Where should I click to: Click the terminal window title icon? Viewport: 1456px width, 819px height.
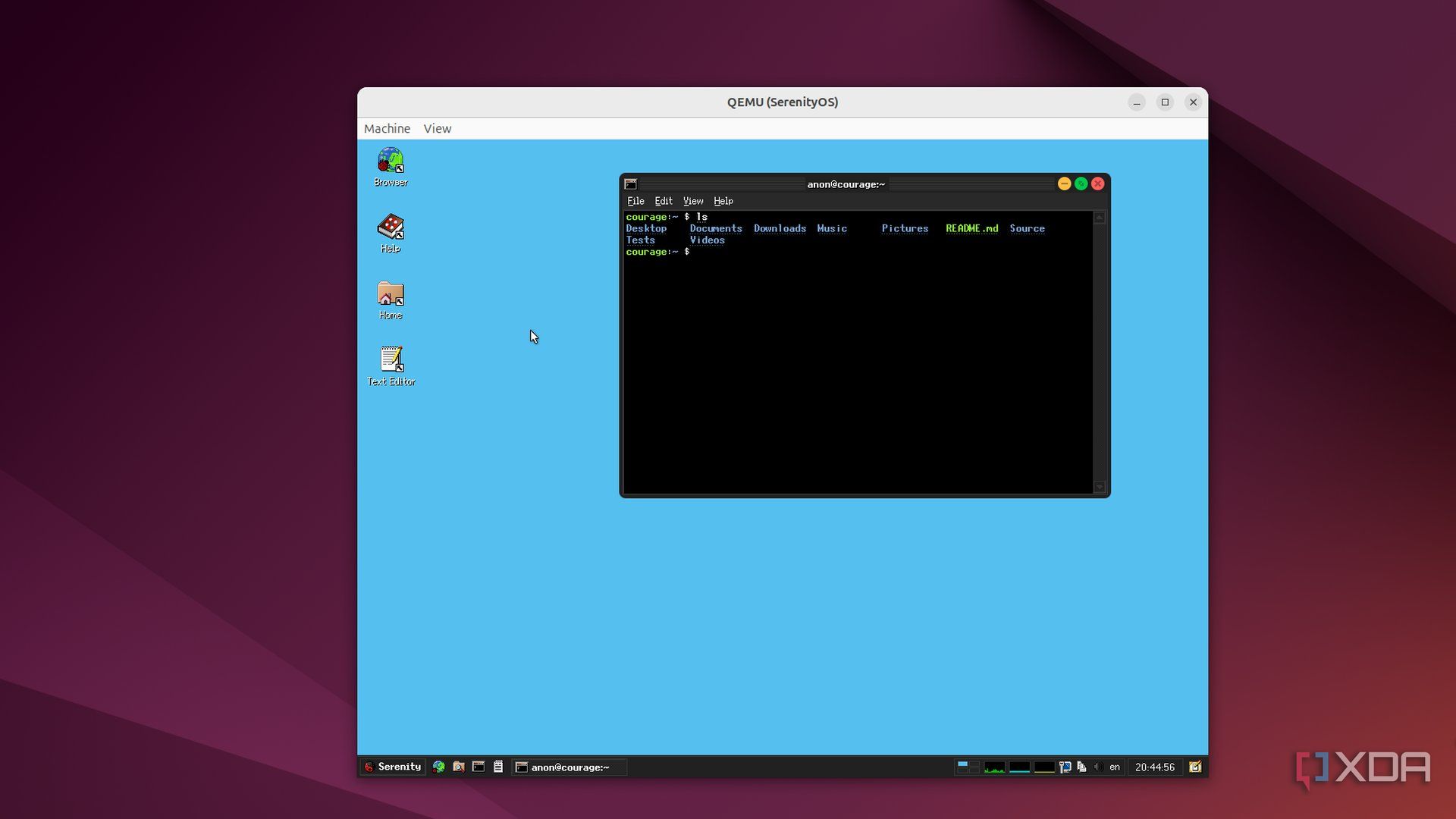(x=630, y=184)
